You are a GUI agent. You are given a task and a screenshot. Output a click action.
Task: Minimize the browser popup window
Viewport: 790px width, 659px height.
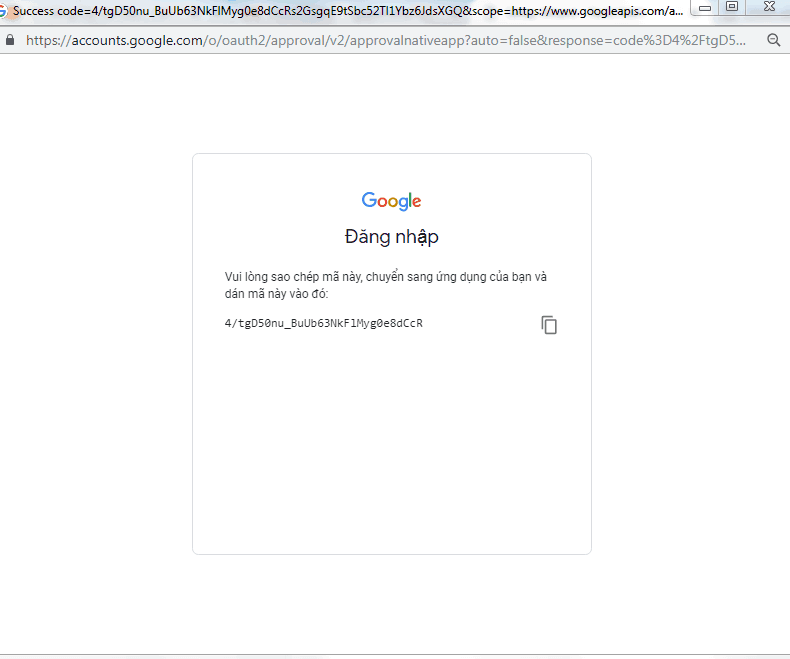pos(705,8)
